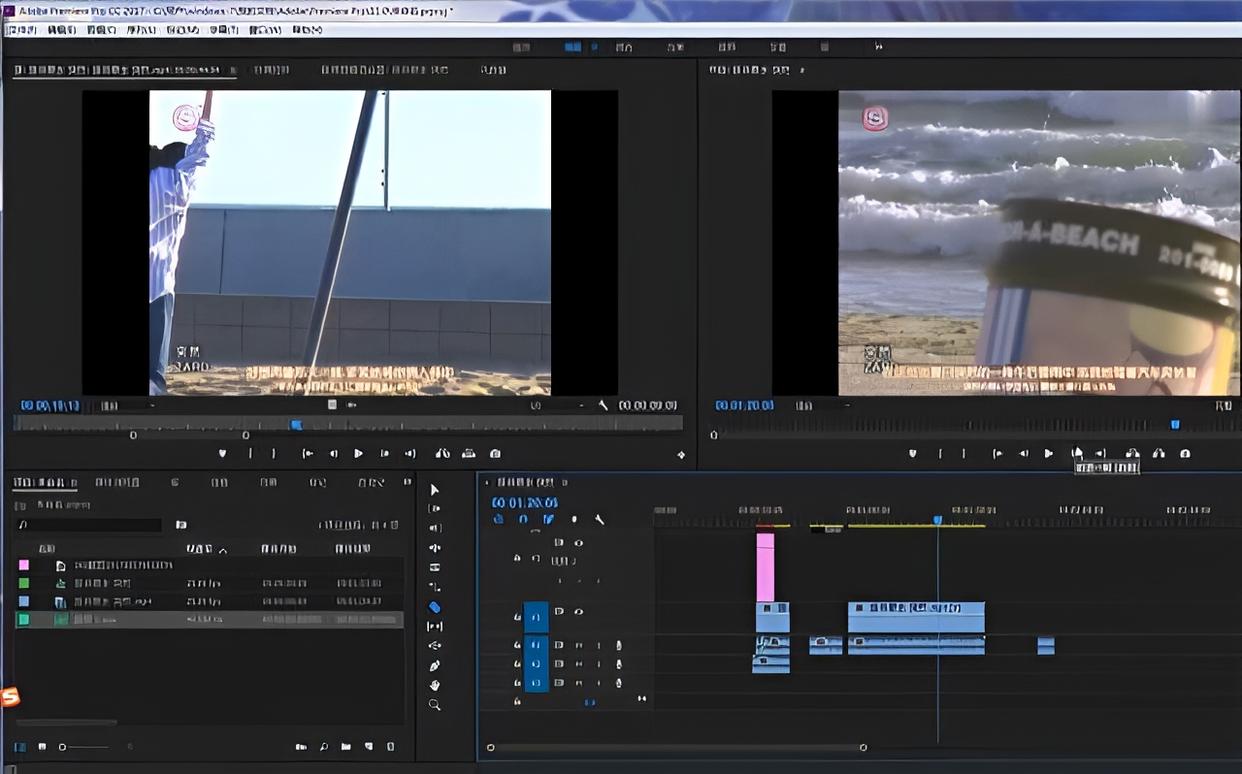Open the Program monitor panel menu
Image resolution: width=1242 pixels, height=774 pixels.
[802, 70]
